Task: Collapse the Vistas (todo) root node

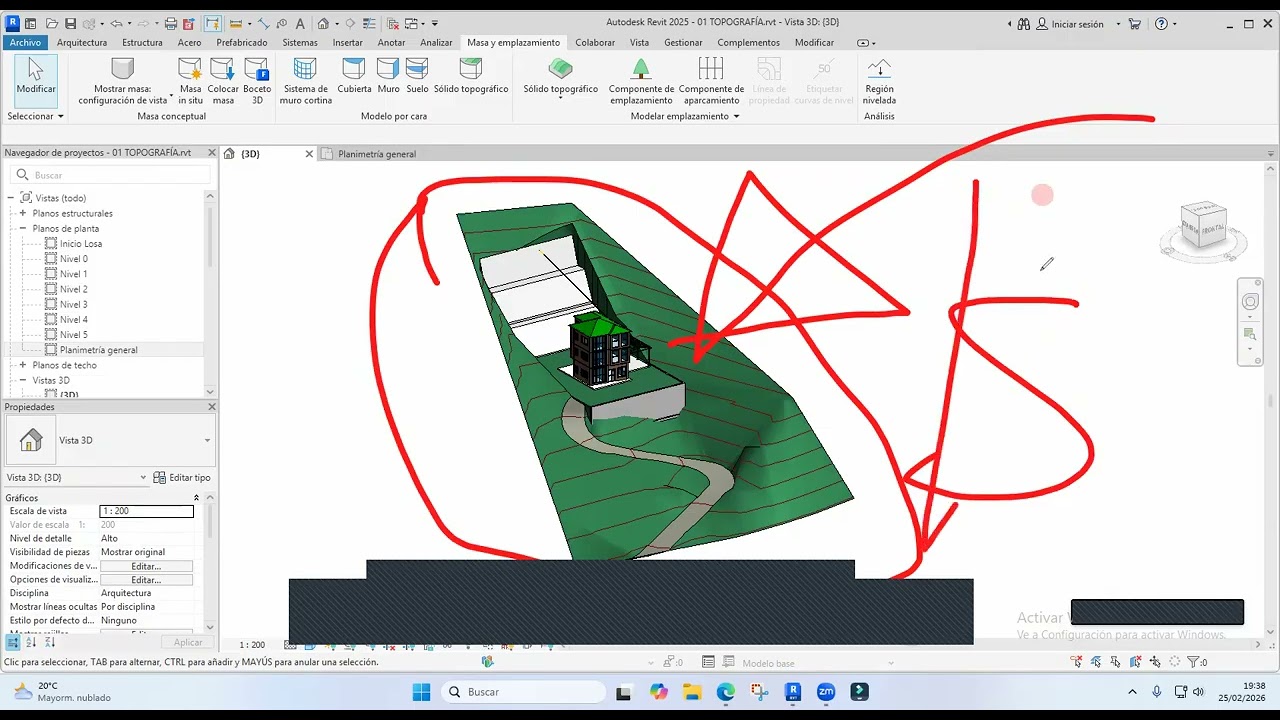Action: [x=11, y=198]
